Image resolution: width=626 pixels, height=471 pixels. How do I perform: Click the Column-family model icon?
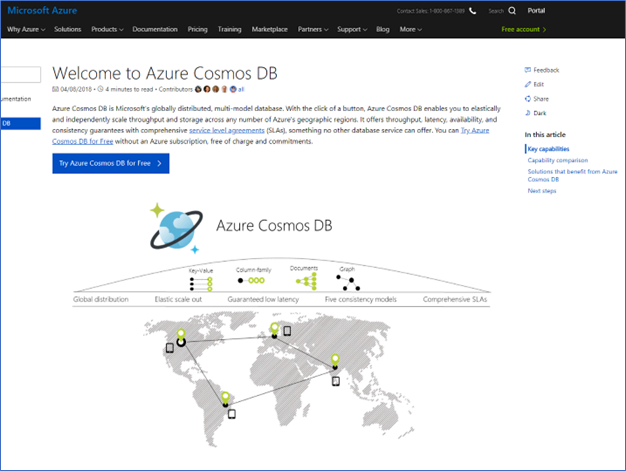(251, 281)
